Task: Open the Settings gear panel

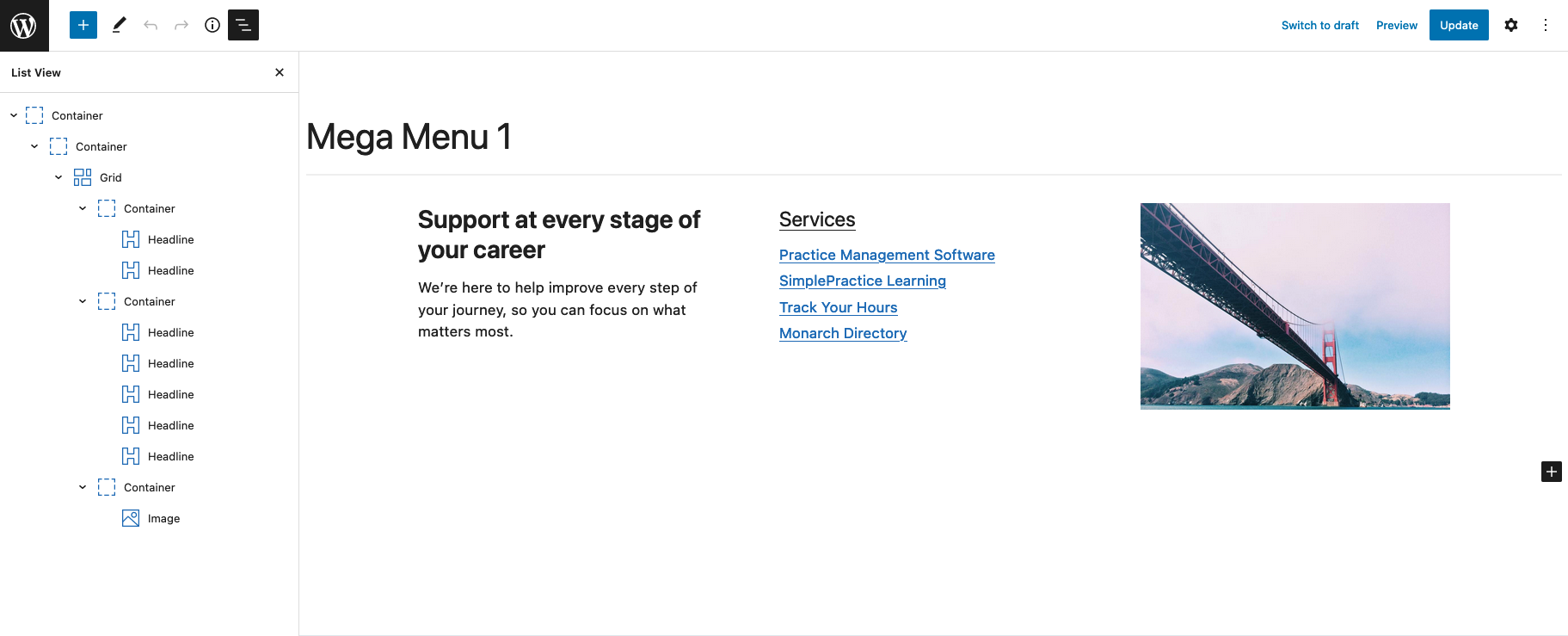Action: pos(1511,25)
